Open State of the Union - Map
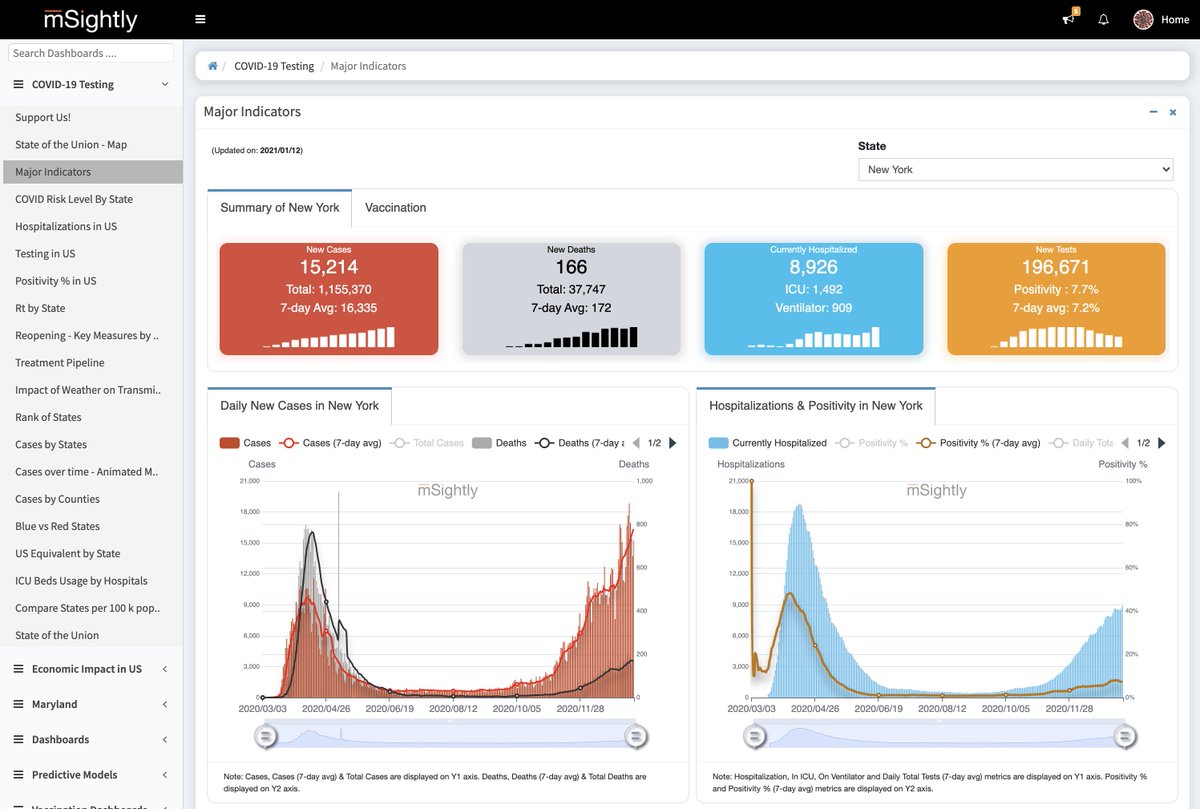Image resolution: width=1200 pixels, height=809 pixels. (x=71, y=144)
